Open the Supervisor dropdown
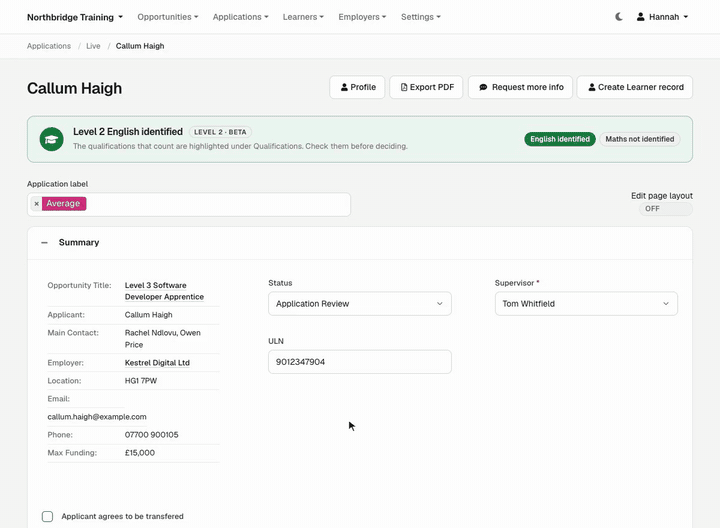Viewport: 720px width, 528px height. point(586,303)
